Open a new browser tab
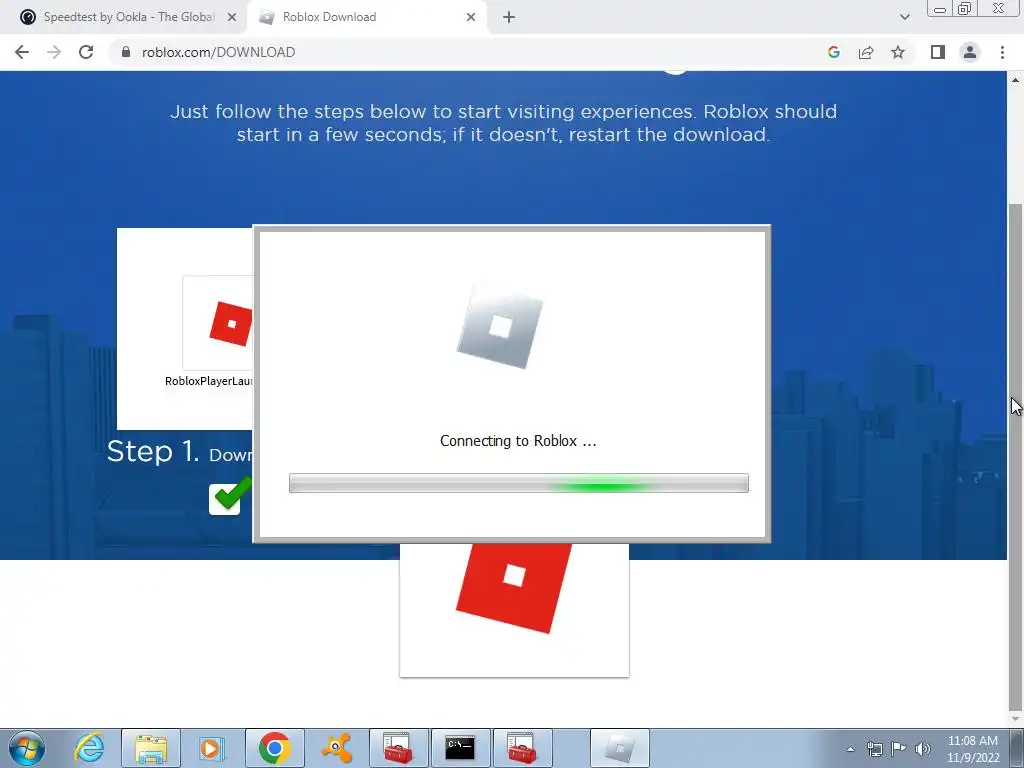Image resolution: width=1024 pixels, height=768 pixels. click(x=509, y=18)
